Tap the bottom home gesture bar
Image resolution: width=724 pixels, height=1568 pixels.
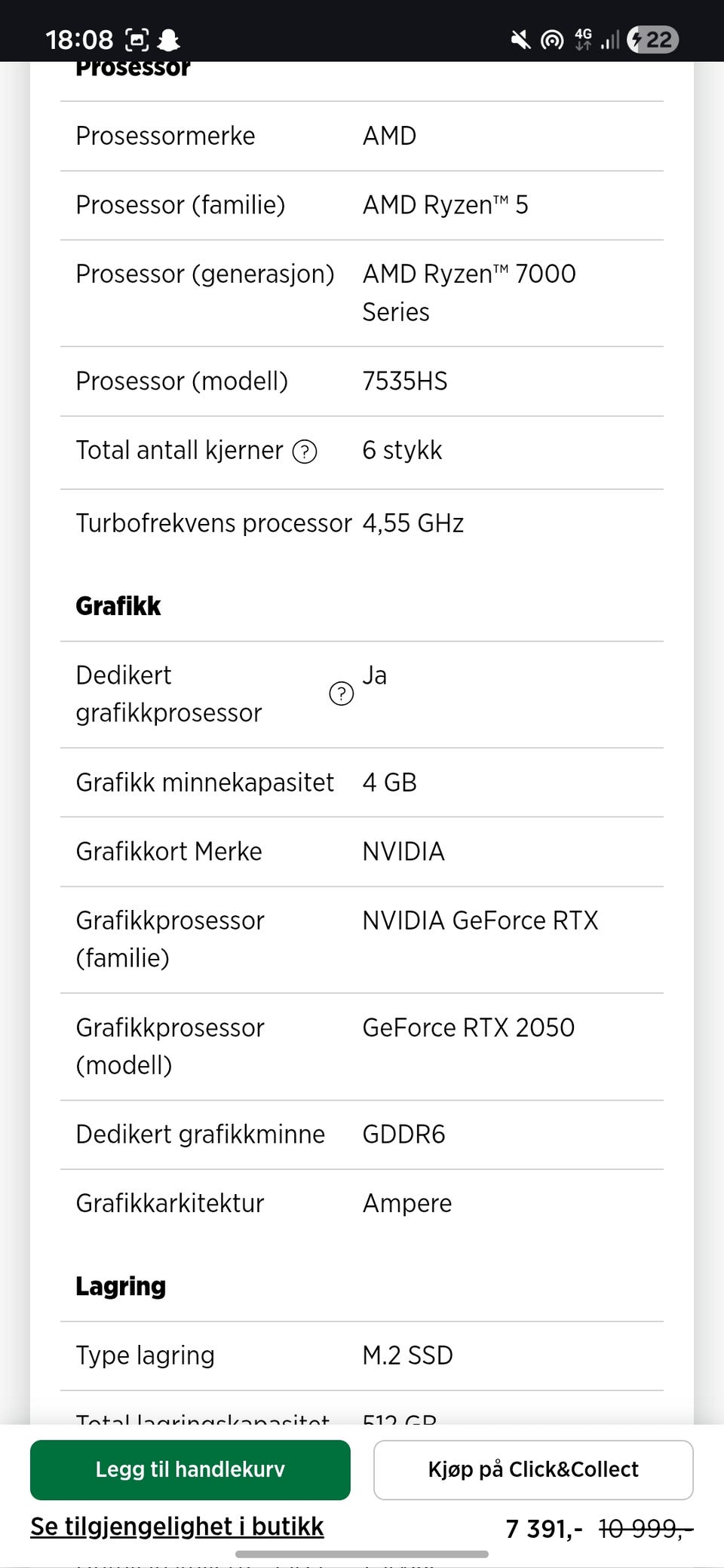tap(362, 1554)
